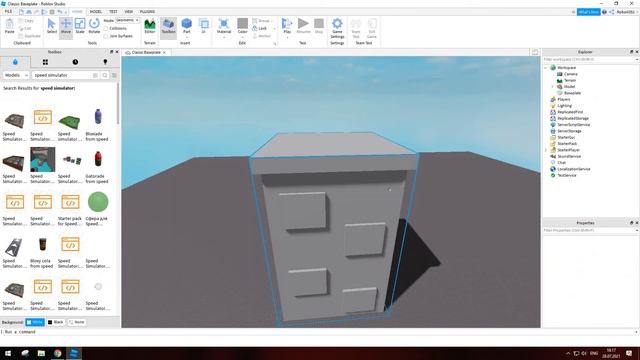Toggle the Collisions checkbox
Image resolution: width=640 pixels, height=360 pixels.
click(106, 29)
